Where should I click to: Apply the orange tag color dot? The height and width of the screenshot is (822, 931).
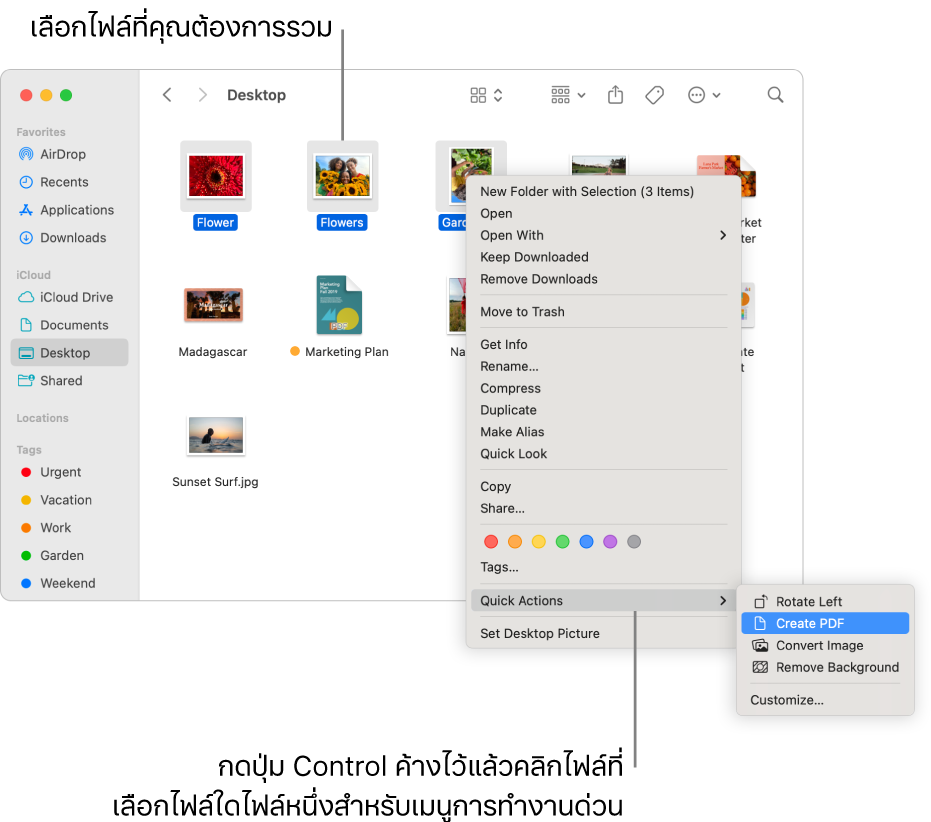tap(515, 542)
